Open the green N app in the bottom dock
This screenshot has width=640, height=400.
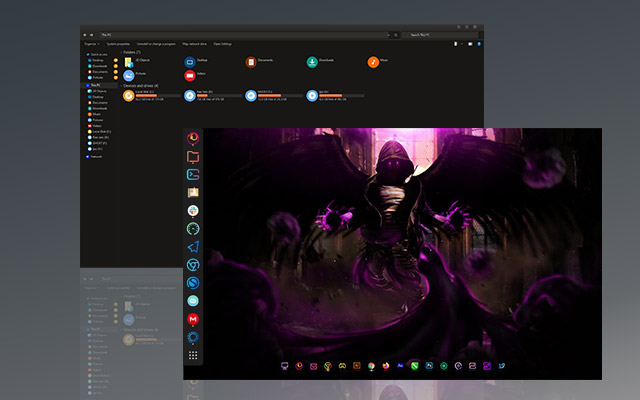pyautogui.click(x=415, y=366)
